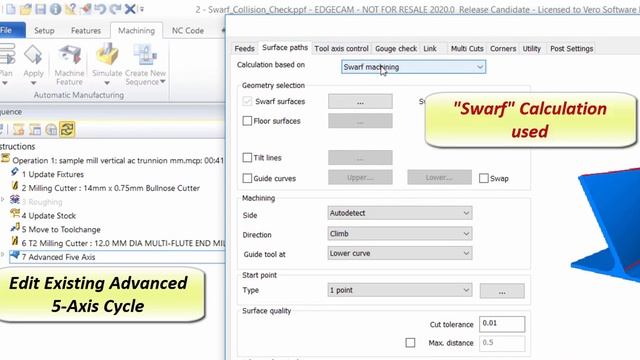Click the Move to Toolchange icon
Screen dimensions: 640x360
(x=15, y=228)
